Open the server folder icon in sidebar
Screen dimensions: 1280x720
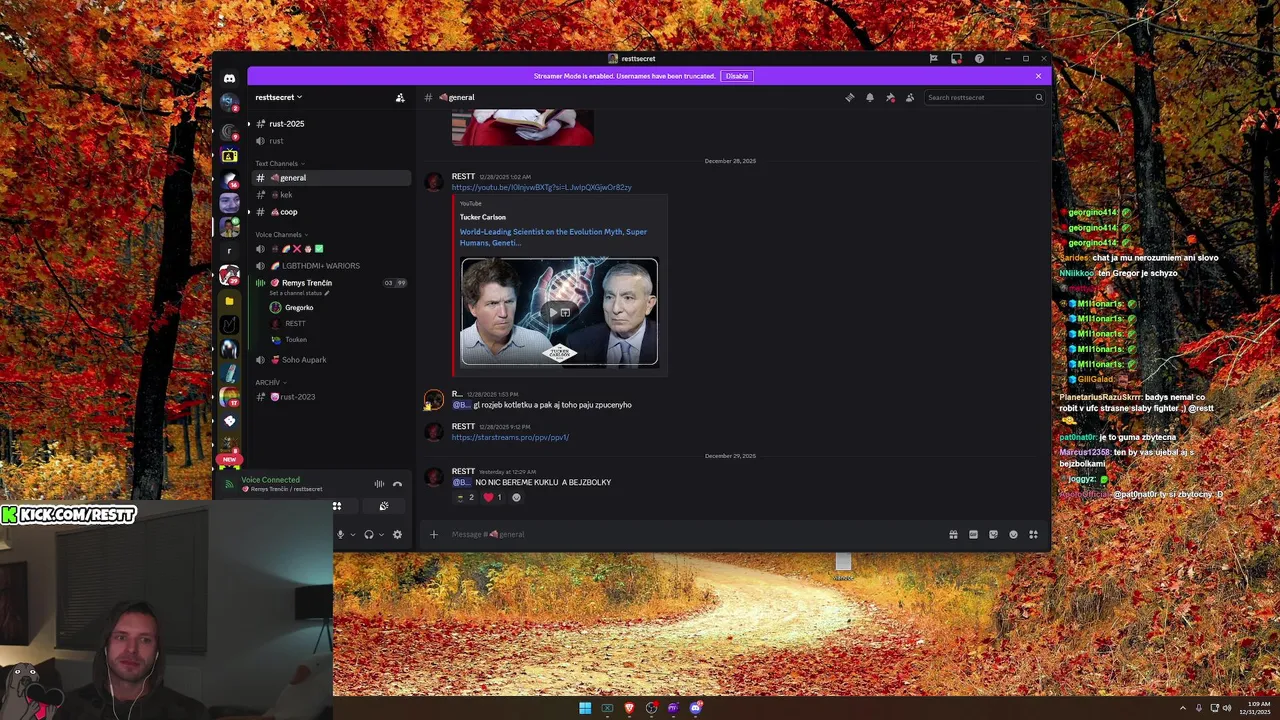tap(229, 300)
